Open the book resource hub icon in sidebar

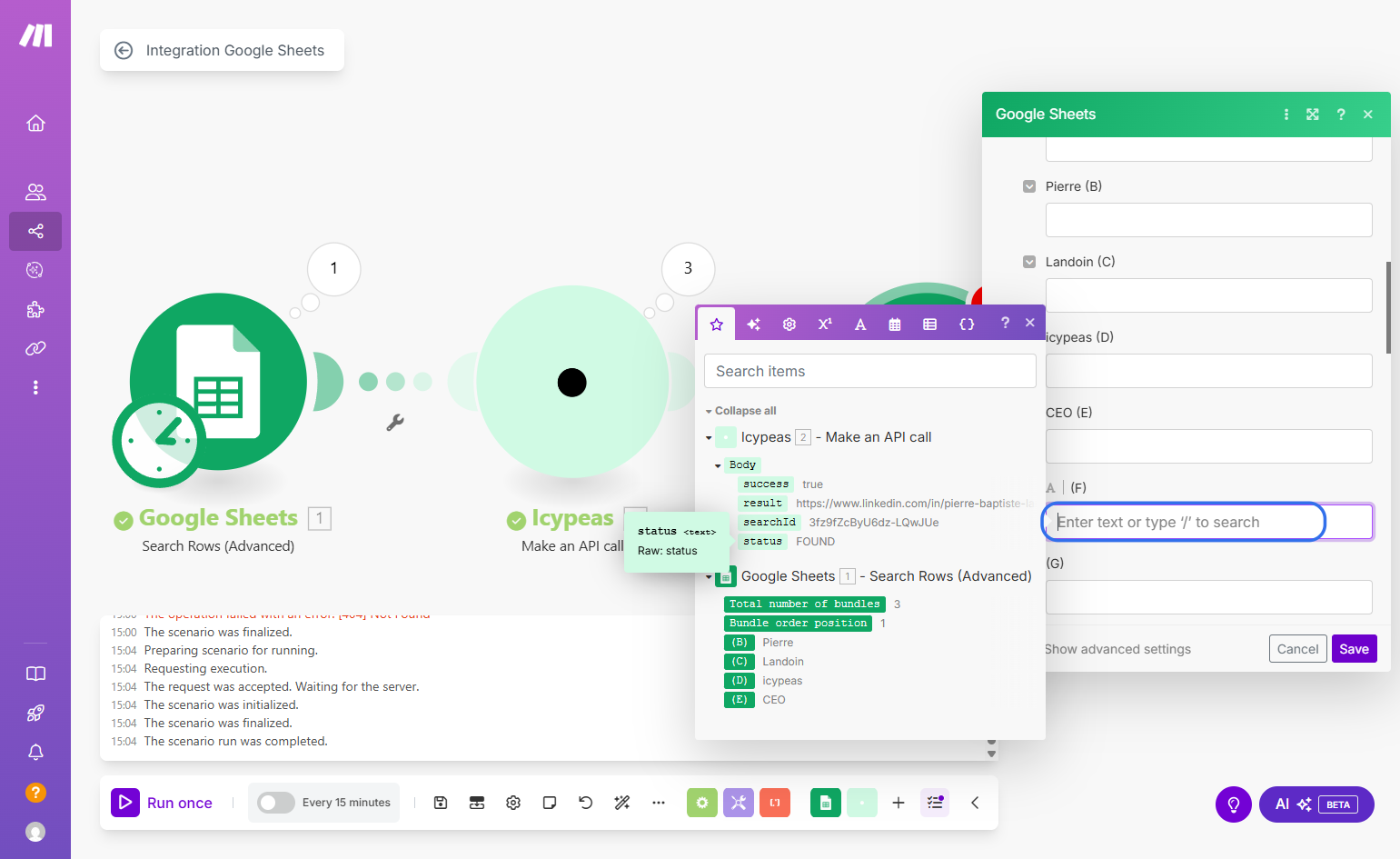pyautogui.click(x=35, y=674)
